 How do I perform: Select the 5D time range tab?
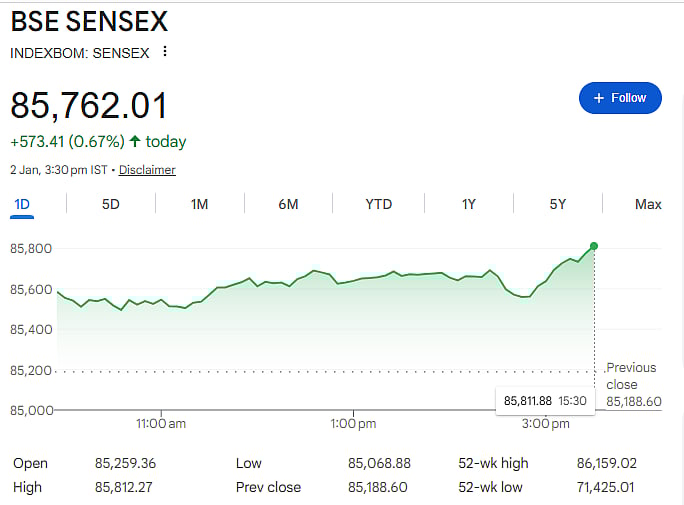click(111, 204)
